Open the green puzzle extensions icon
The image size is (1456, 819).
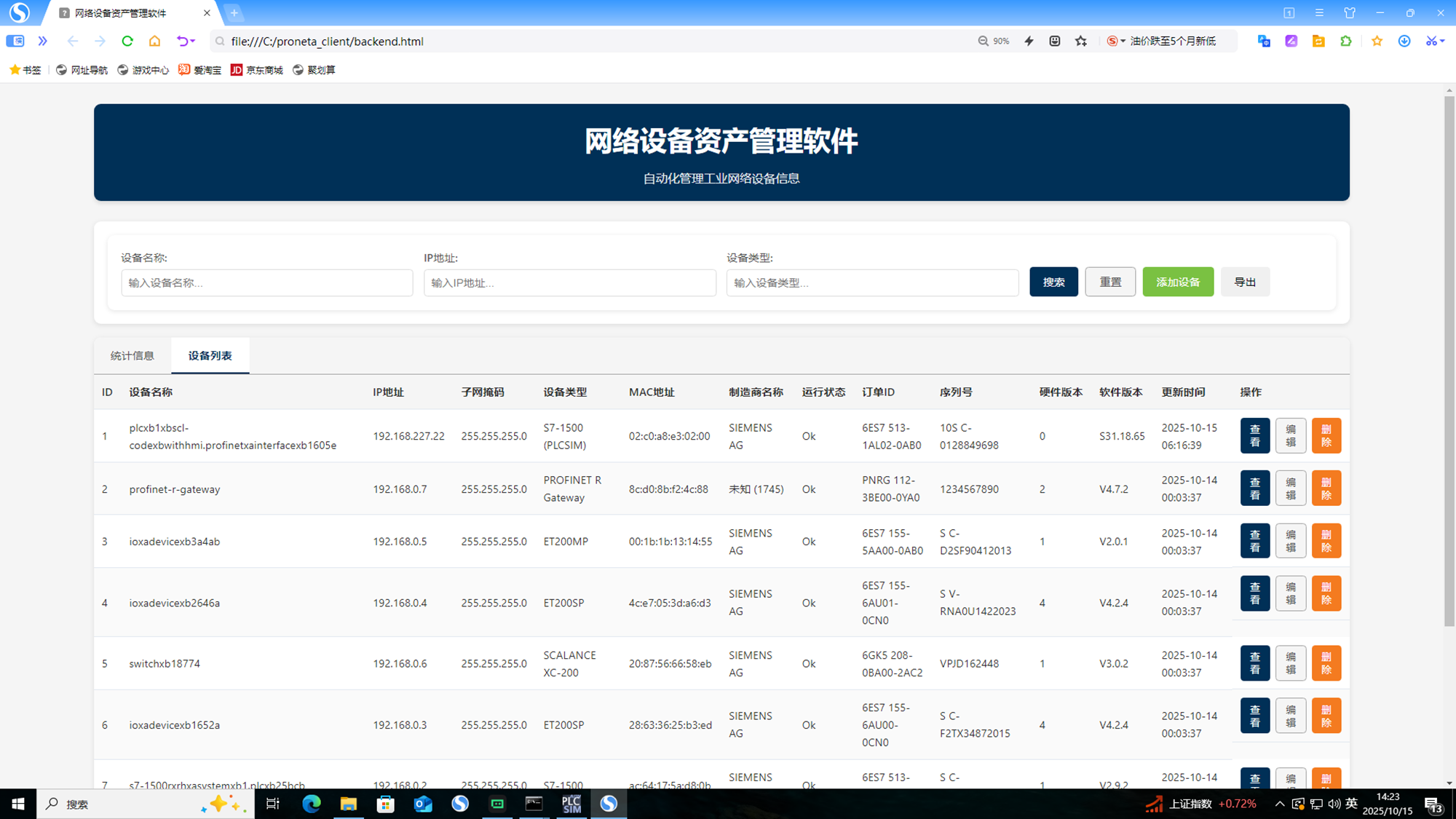[x=1346, y=41]
